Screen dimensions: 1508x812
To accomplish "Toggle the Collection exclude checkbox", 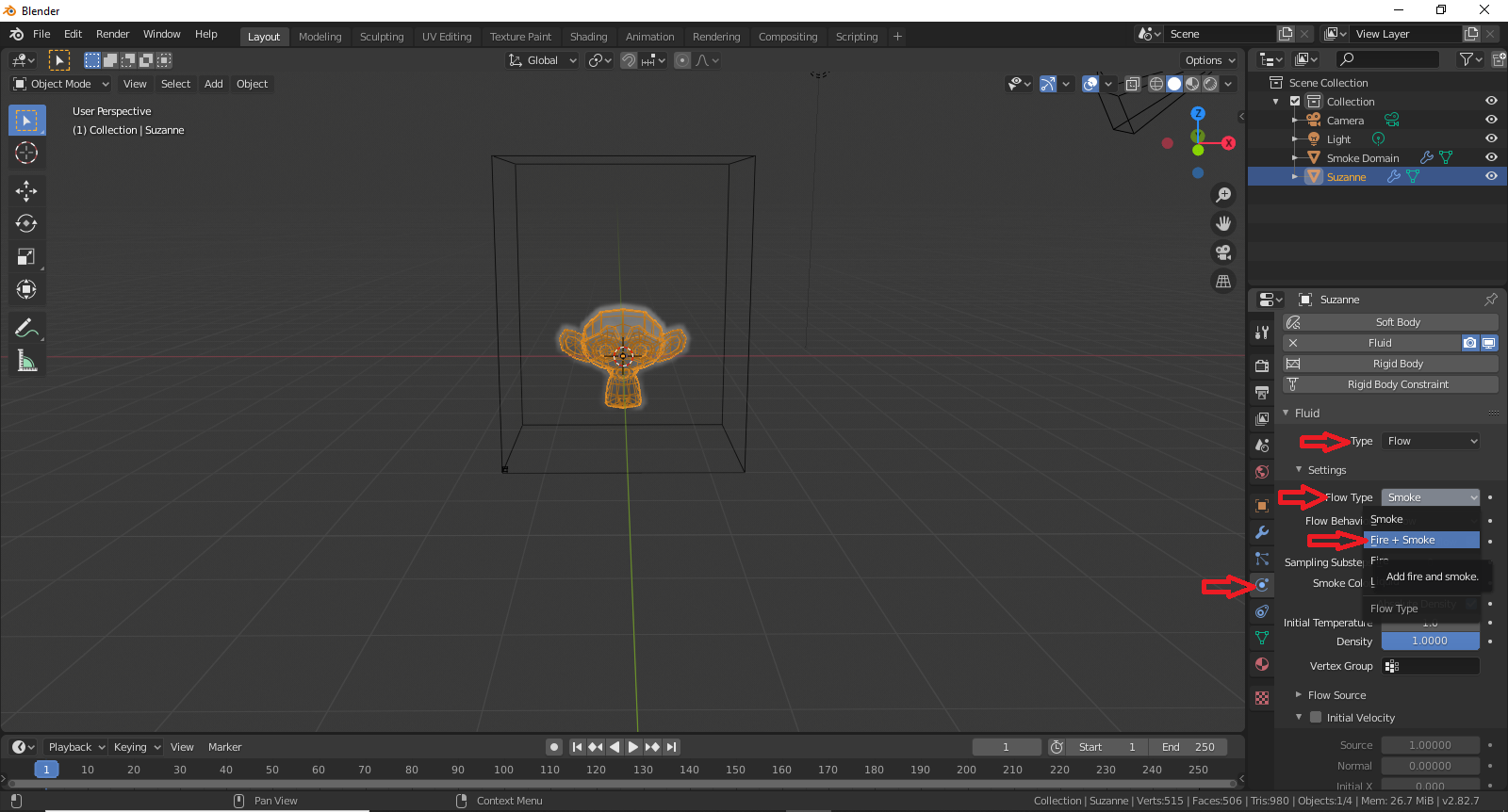I will 1295,101.
